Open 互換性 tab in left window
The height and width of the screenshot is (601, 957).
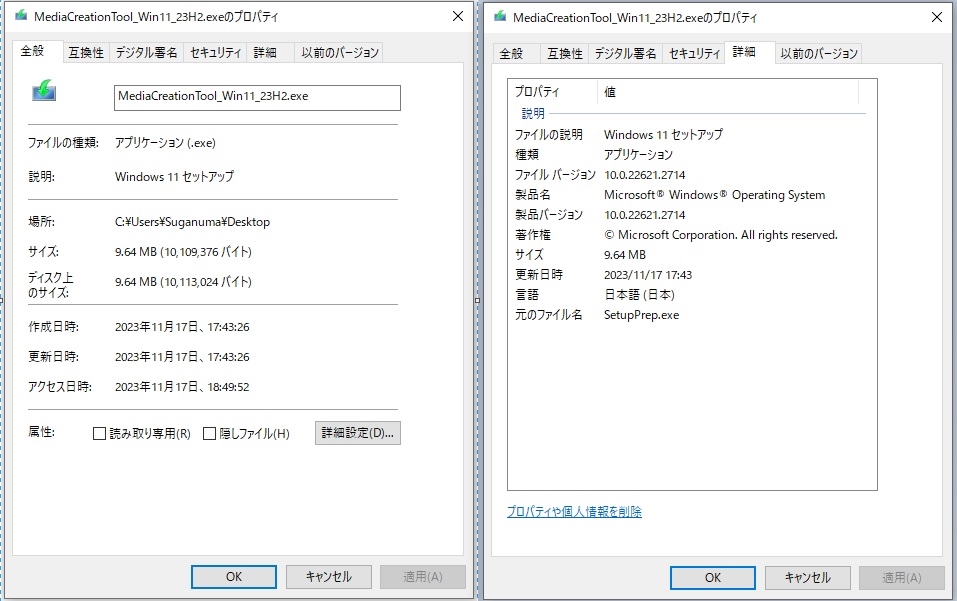(86, 53)
